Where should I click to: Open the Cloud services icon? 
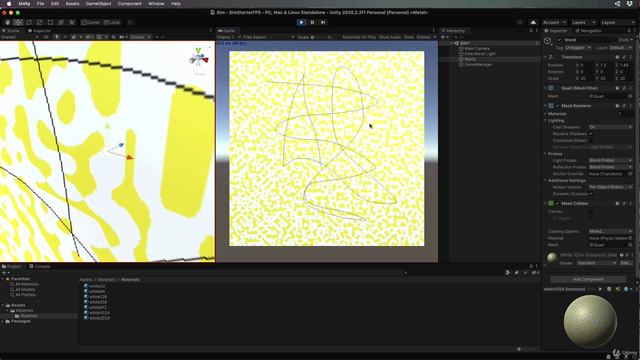coord(533,22)
